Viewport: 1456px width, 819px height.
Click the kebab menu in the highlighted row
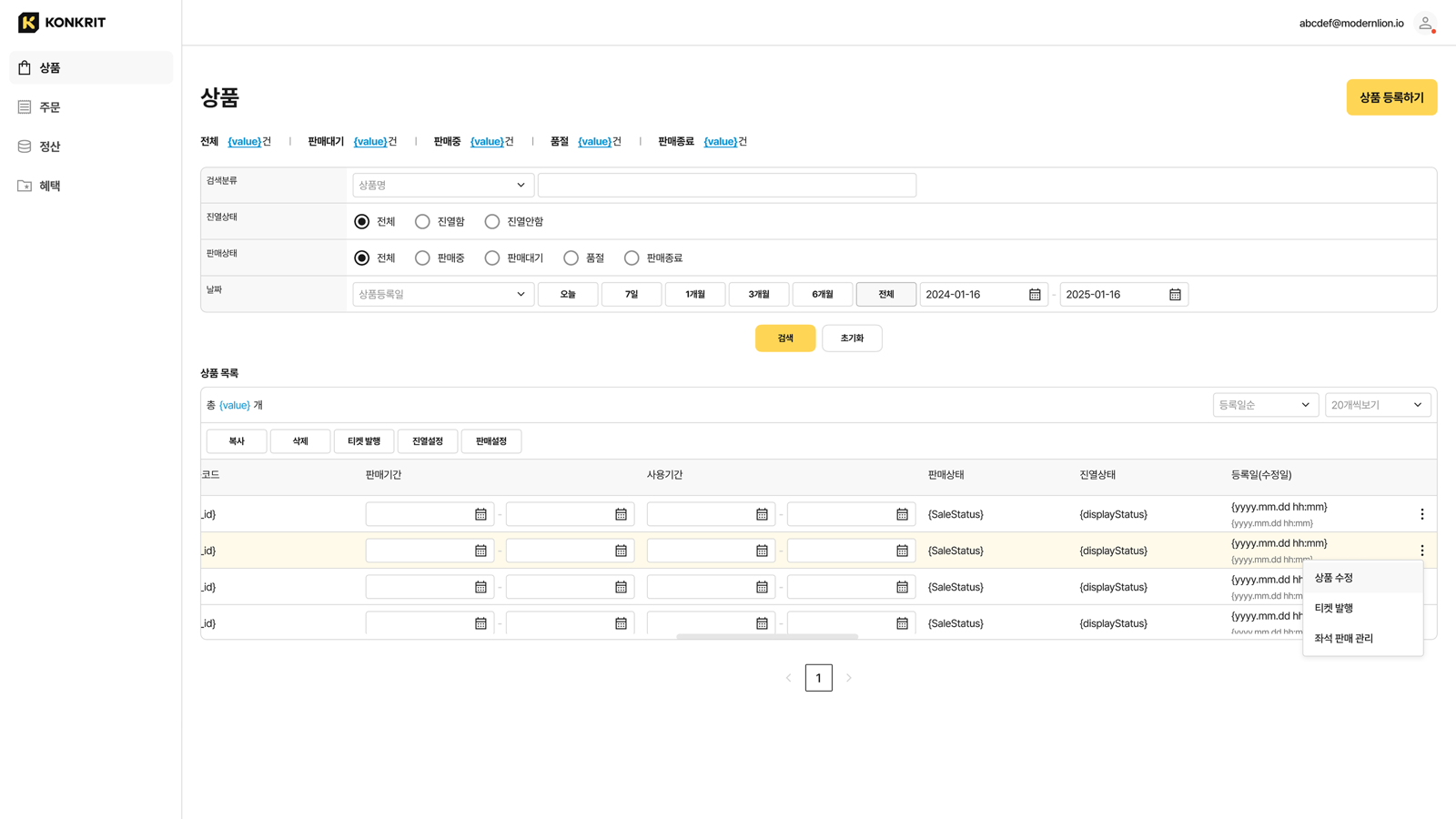click(x=1422, y=551)
